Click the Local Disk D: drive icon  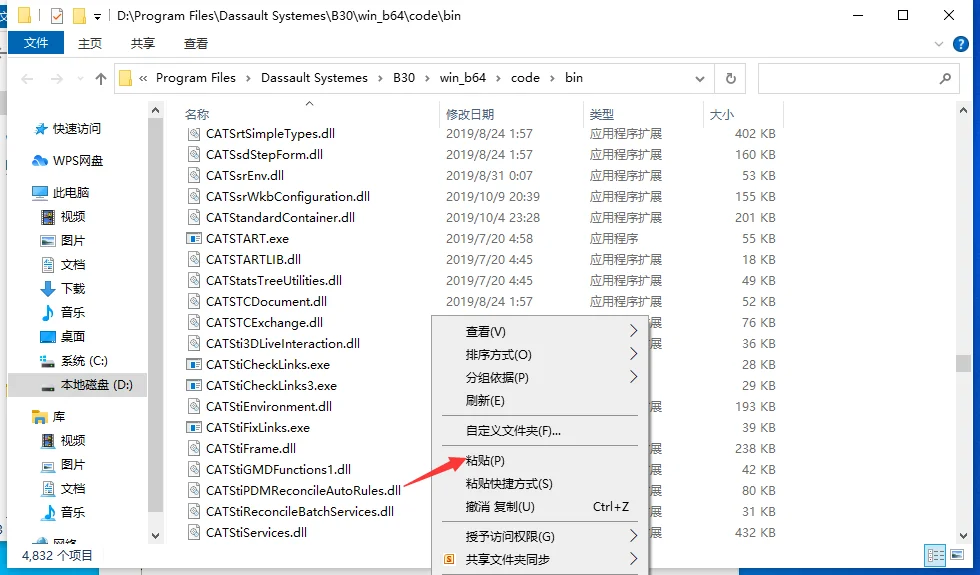point(48,386)
